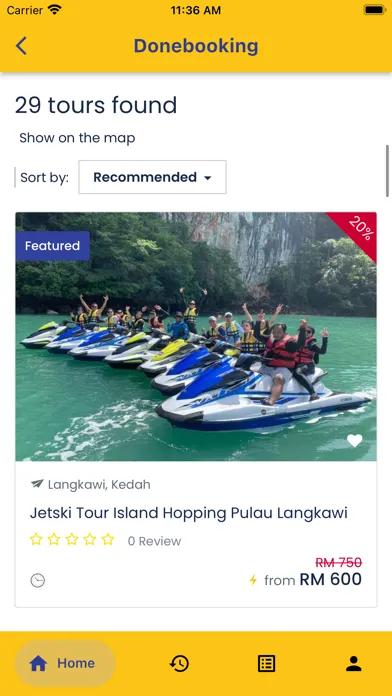Open the Recommended sort dropdown
392x696 pixels.
coord(152,177)
